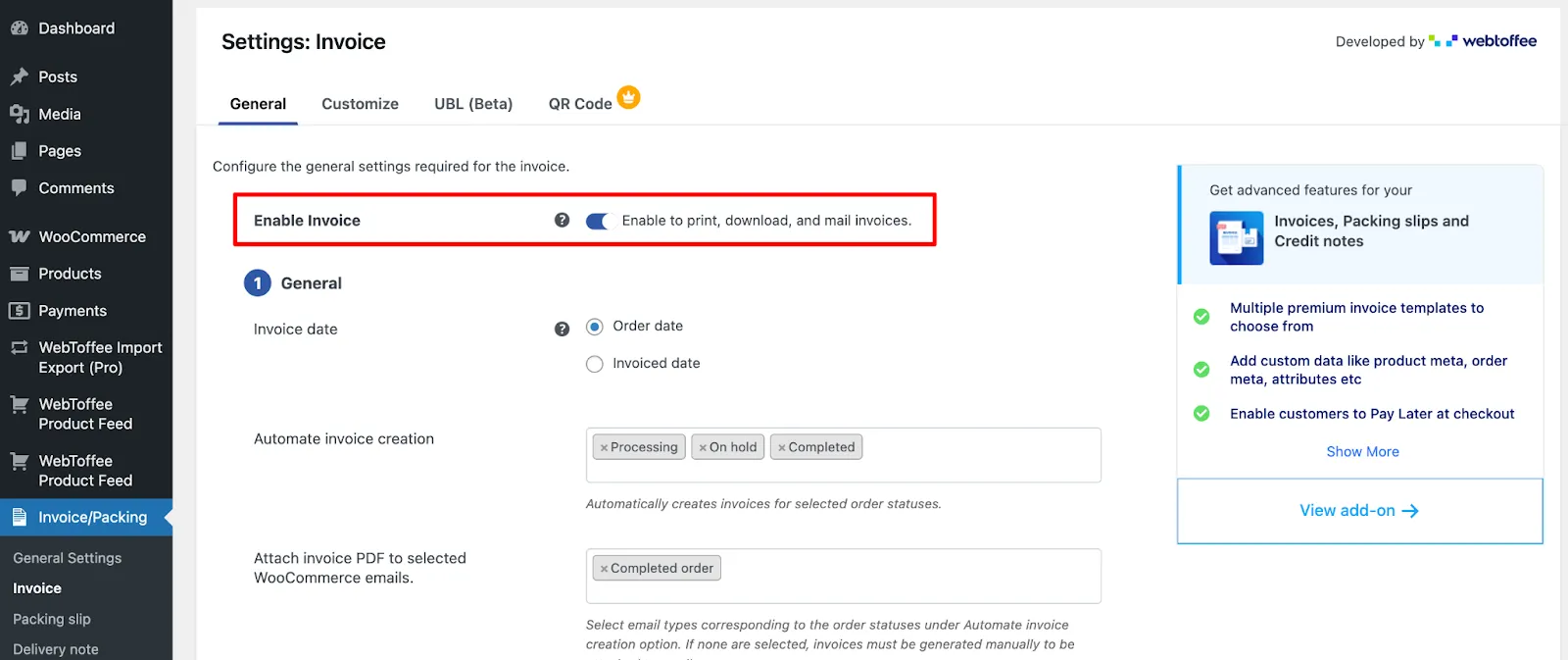Click the Pages icon in sidebar
The width and height of the screenshot is (1568, 660).
[x=19, y=151]
